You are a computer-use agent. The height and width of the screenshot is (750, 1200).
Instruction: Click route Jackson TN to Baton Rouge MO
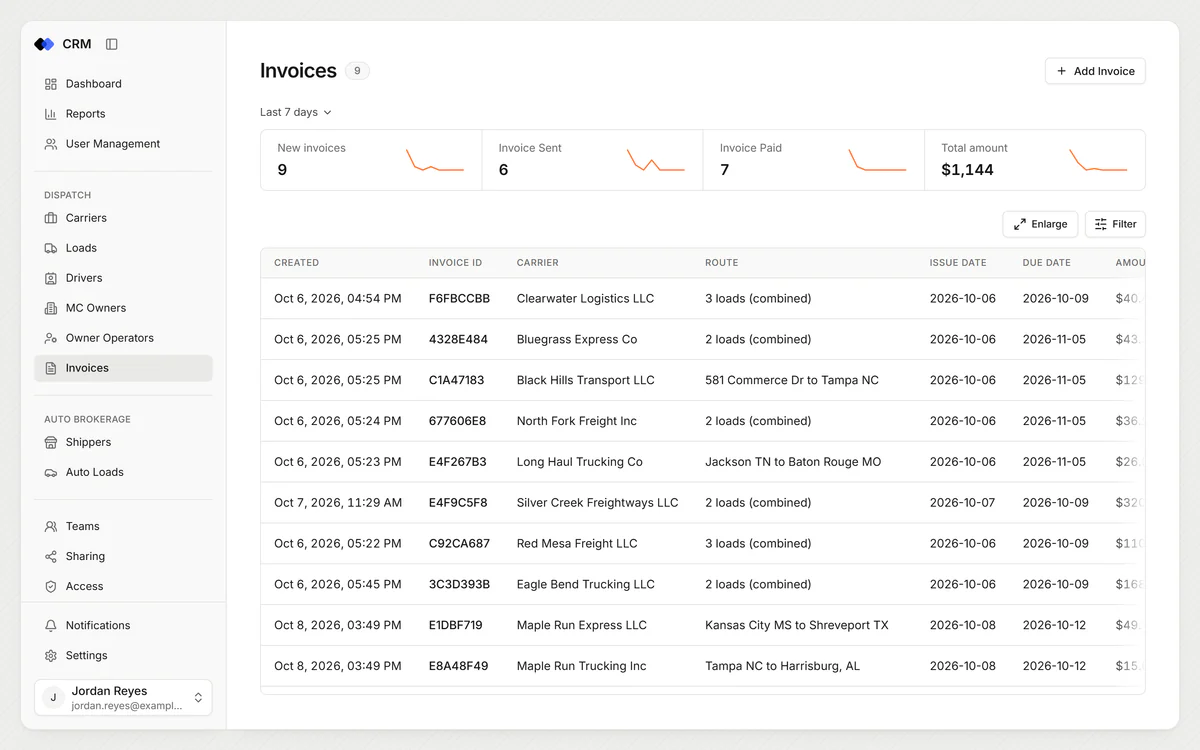click(793, 462)
